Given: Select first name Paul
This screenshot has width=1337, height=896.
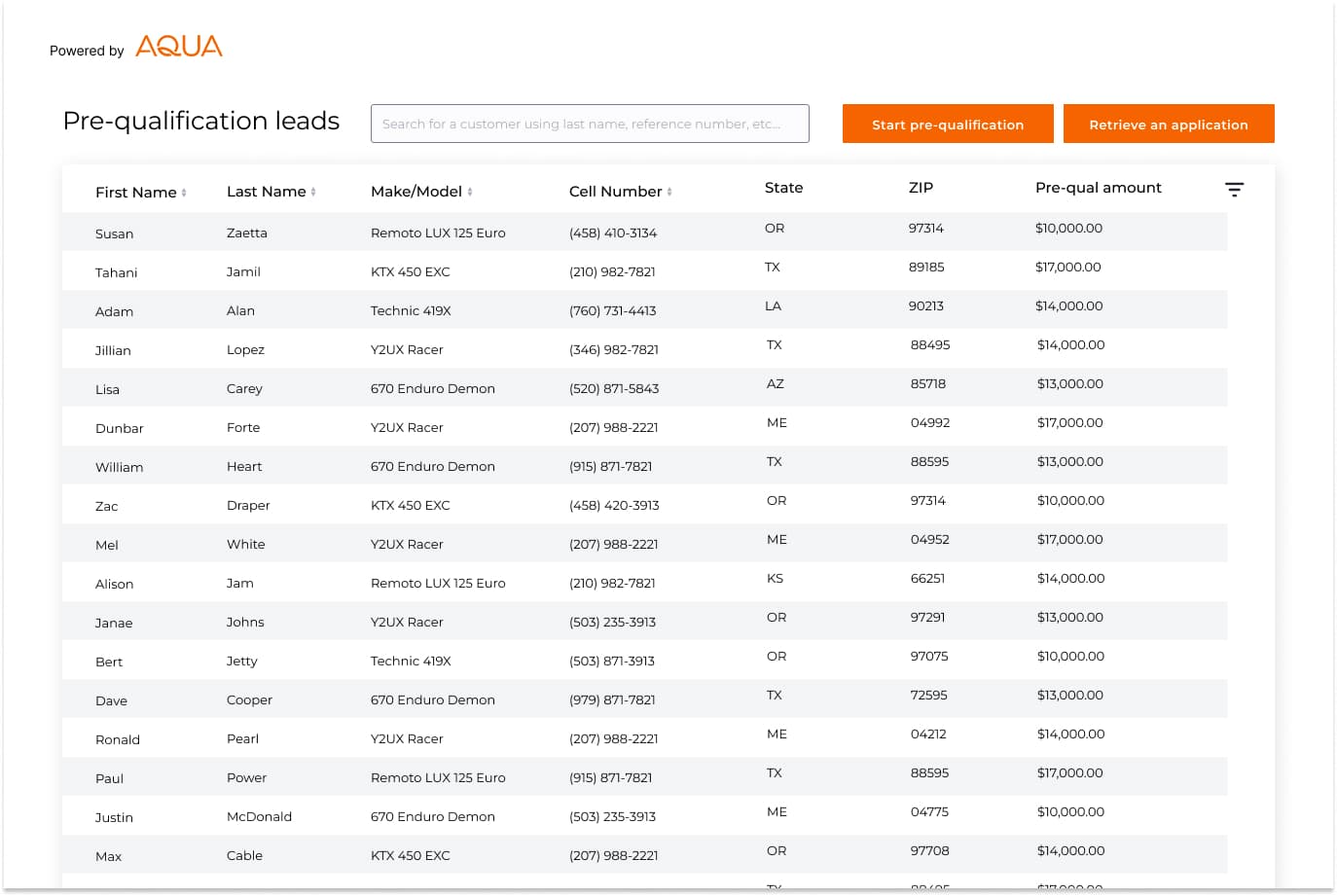Looking at the screenshot, I should pos(109,778).
